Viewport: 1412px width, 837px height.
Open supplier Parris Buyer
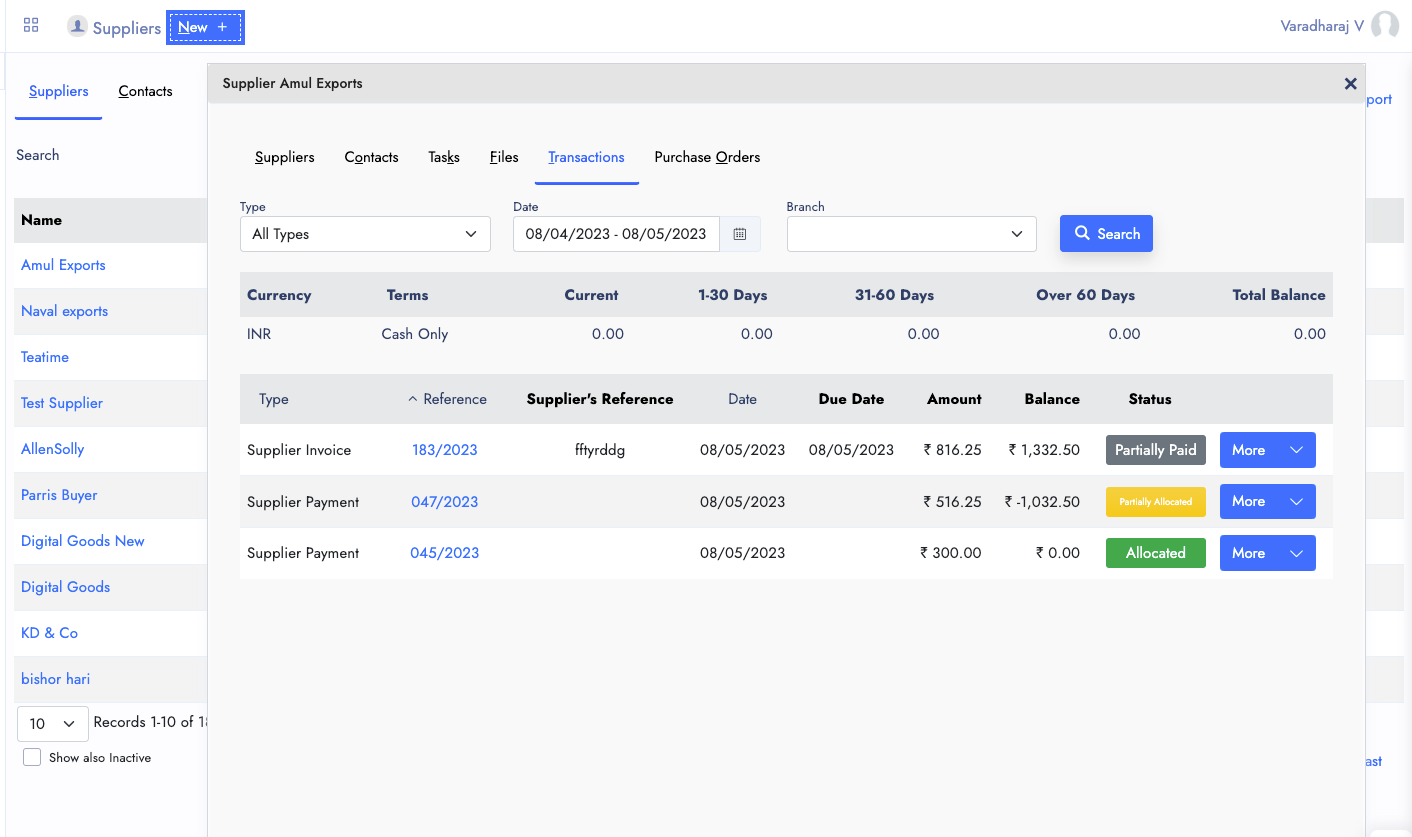tap(59, 495)
